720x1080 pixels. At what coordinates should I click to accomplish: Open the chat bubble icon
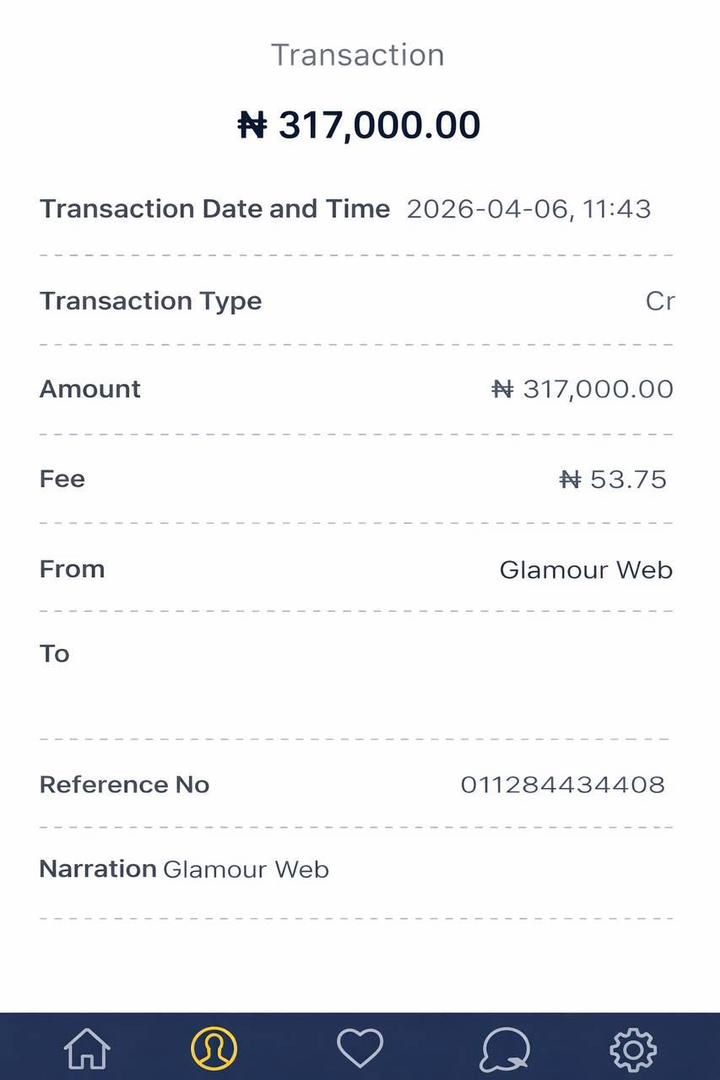(504, 1049)
